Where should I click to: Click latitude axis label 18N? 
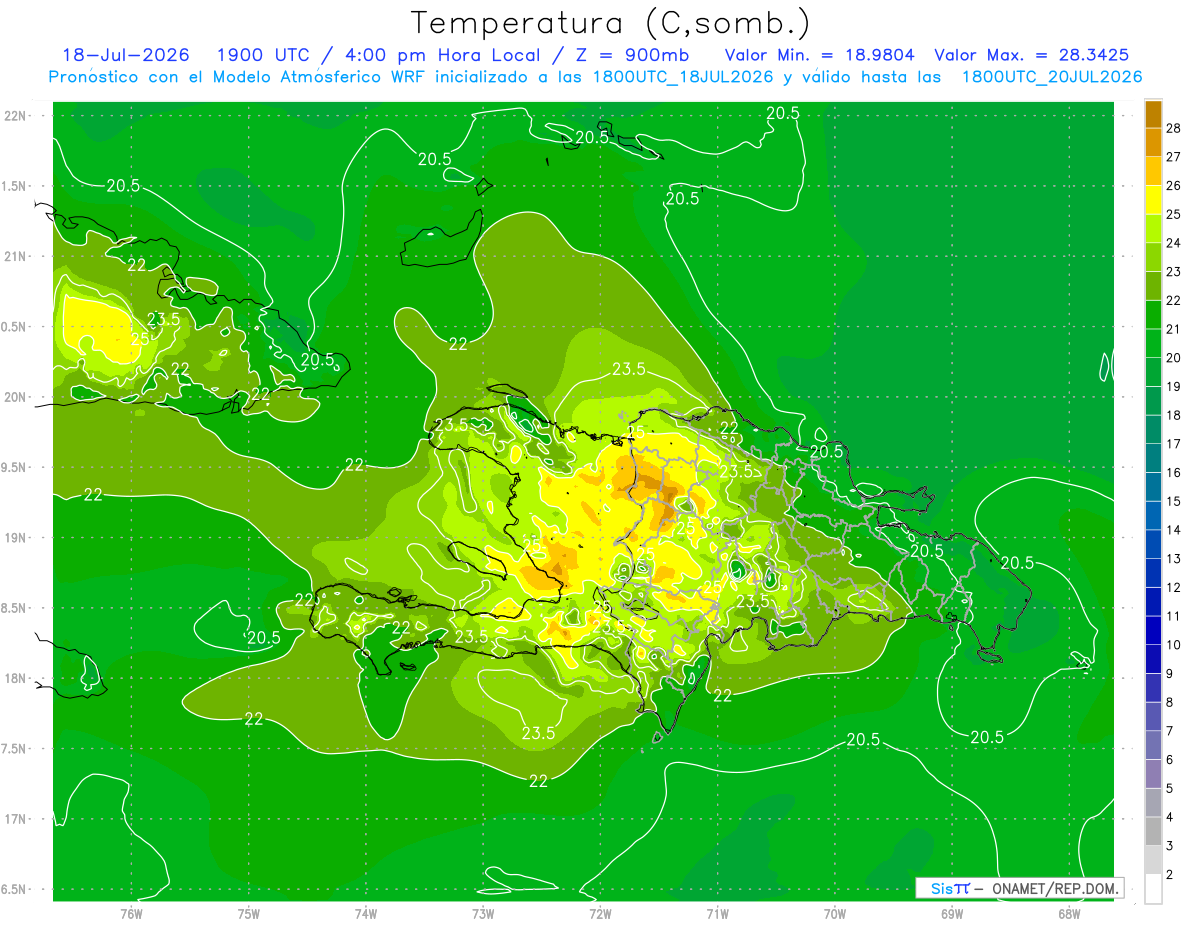point(17,678)
